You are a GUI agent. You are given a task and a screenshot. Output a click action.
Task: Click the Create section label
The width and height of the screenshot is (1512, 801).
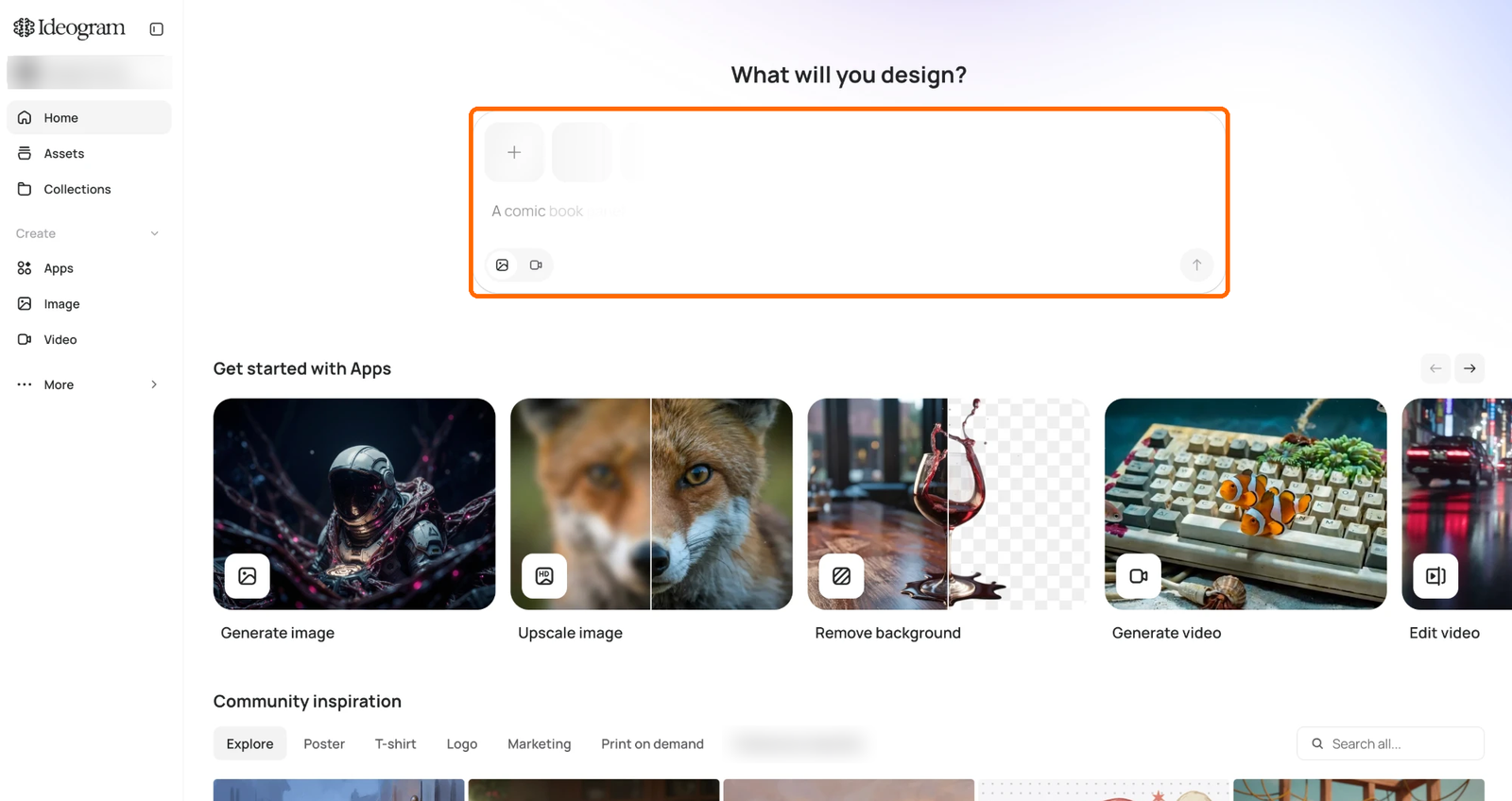pos(36,234)
